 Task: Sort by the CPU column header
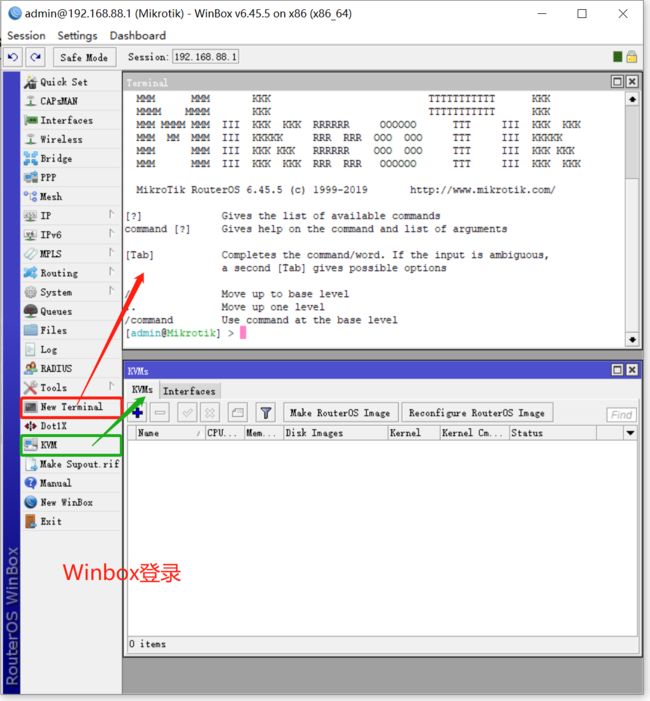pos(225,433)
